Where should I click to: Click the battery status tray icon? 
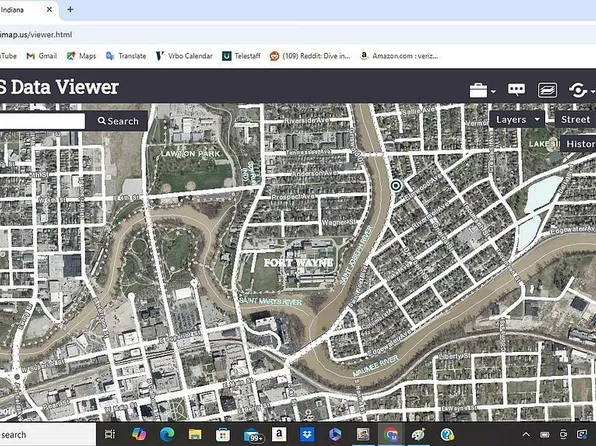pyautogui.click(x=545, y=434)
